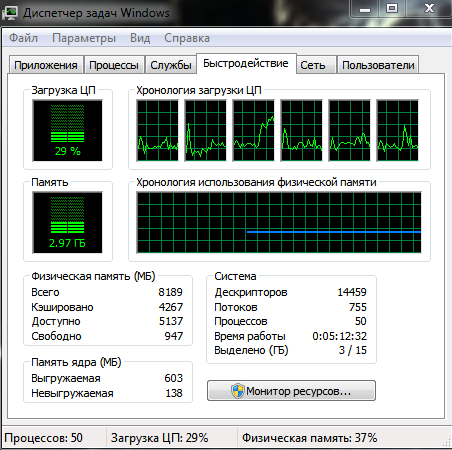
Task: Click the shield icon on Монитор ресурсов button
Action: click(237, 391)
